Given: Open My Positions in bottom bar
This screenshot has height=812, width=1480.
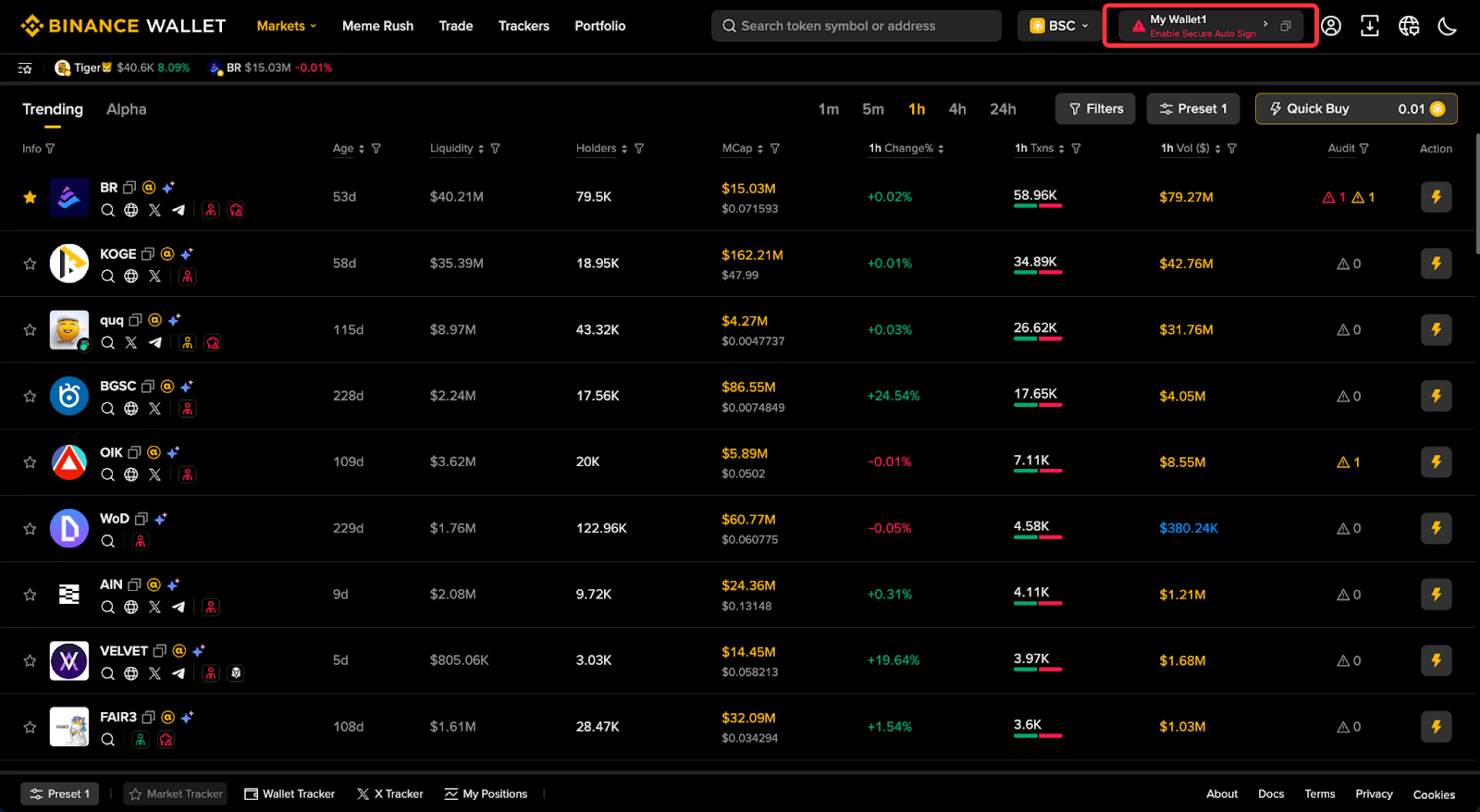Looking at the screenshot, I should 486,794.
